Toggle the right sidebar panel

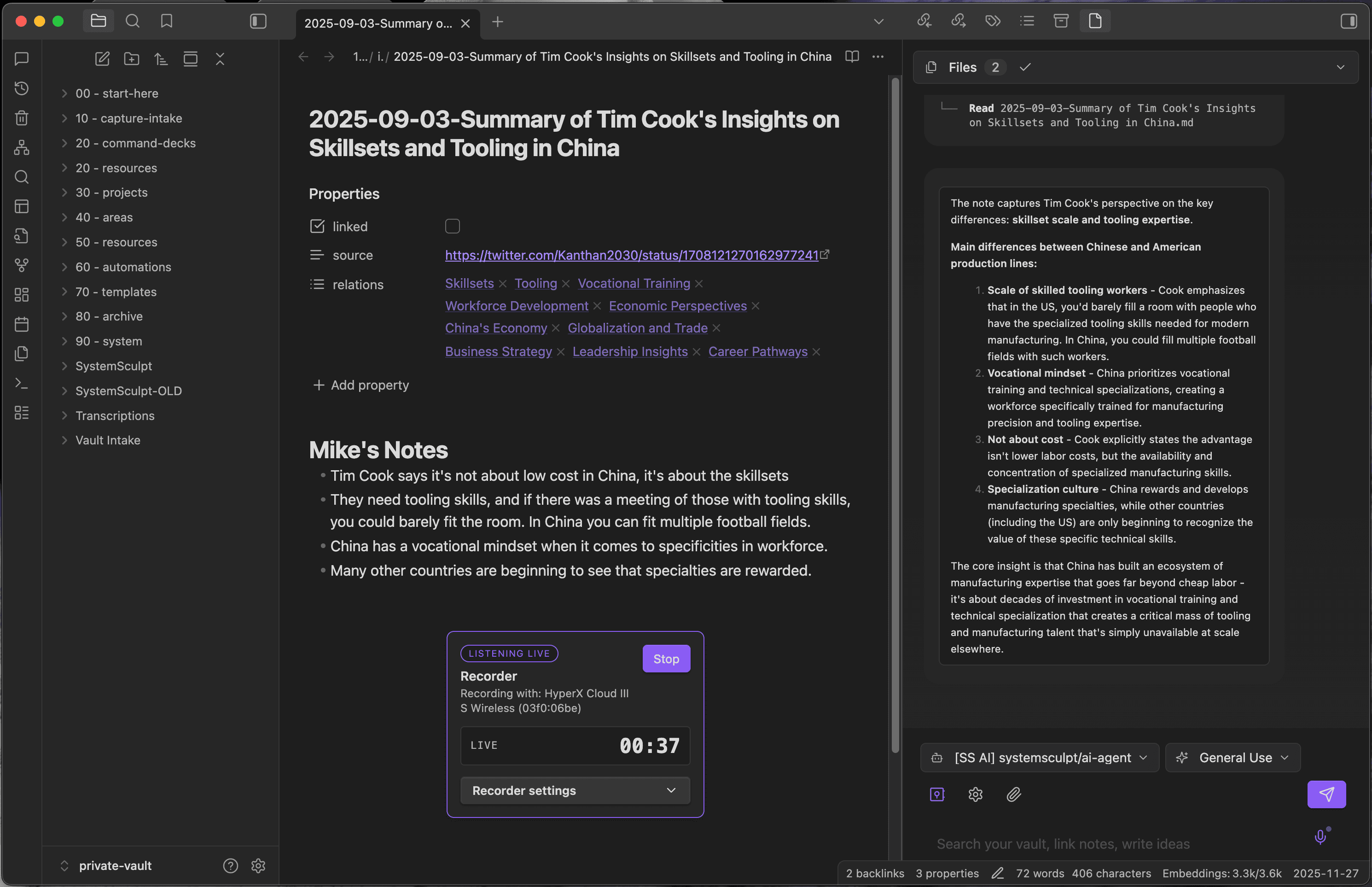tap(1349, 21)
